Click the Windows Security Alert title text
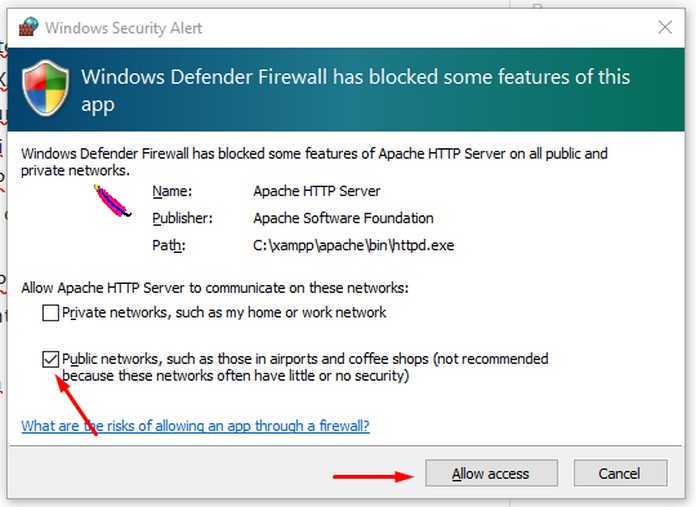The image size is (696, 507). (x=123, y=28)
